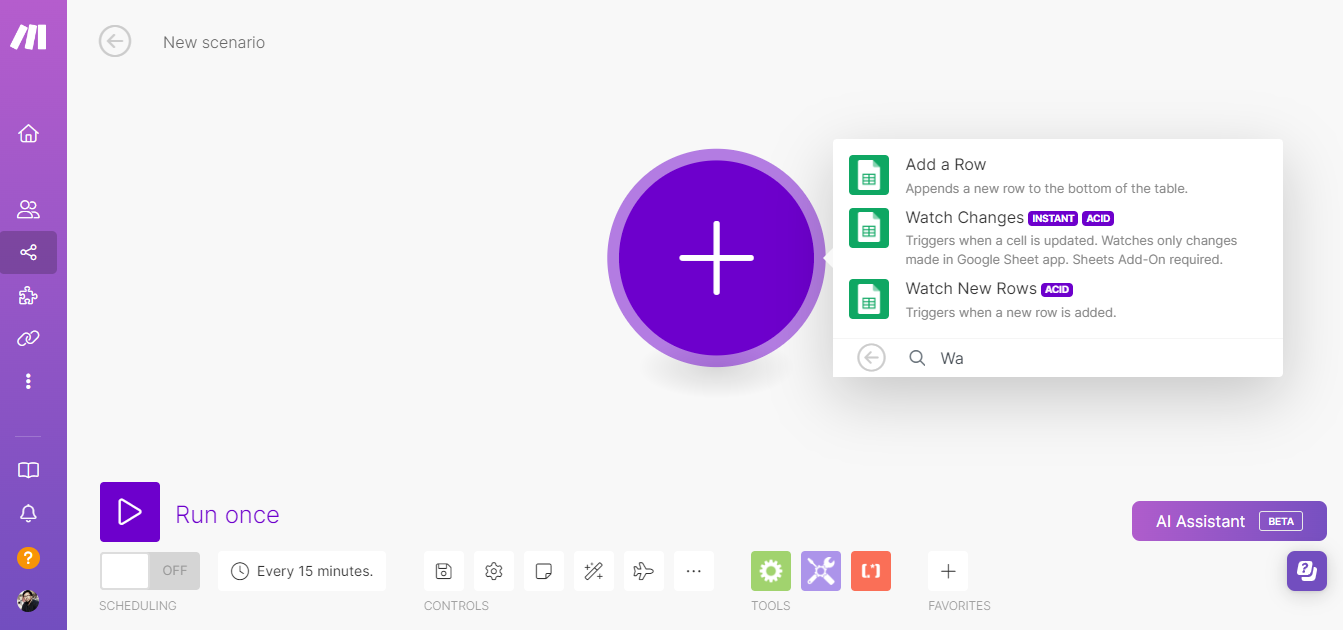Open the notifications bell icon
The height and width of the screenshot is (630, 1343).
click(x=28, y=514)
